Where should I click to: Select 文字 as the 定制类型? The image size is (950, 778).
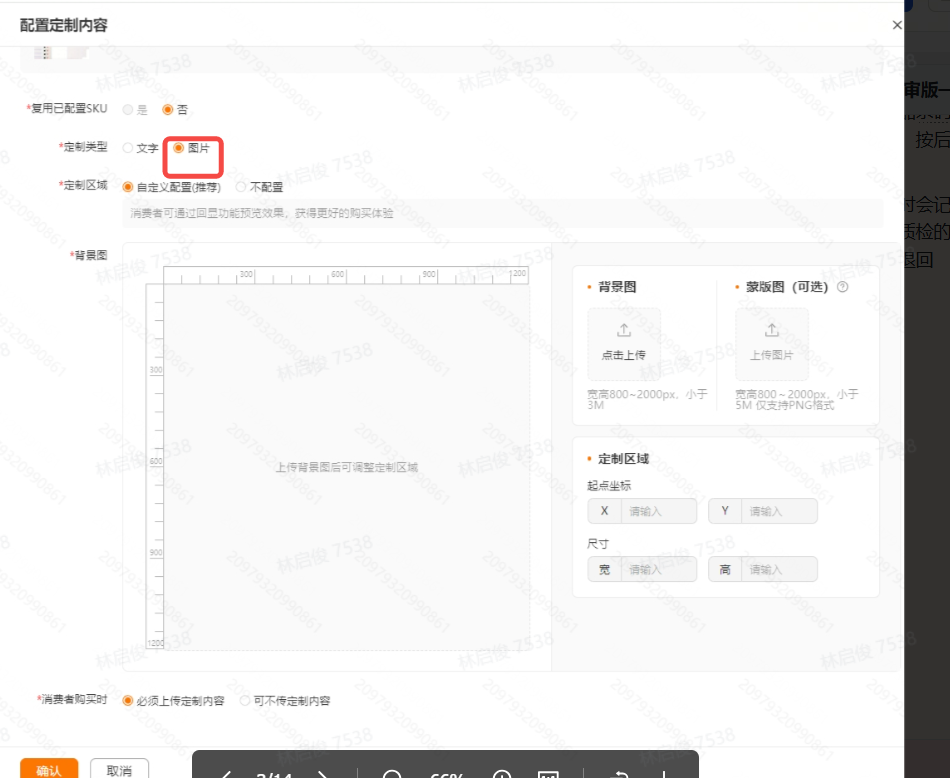(x=127, y=148)
